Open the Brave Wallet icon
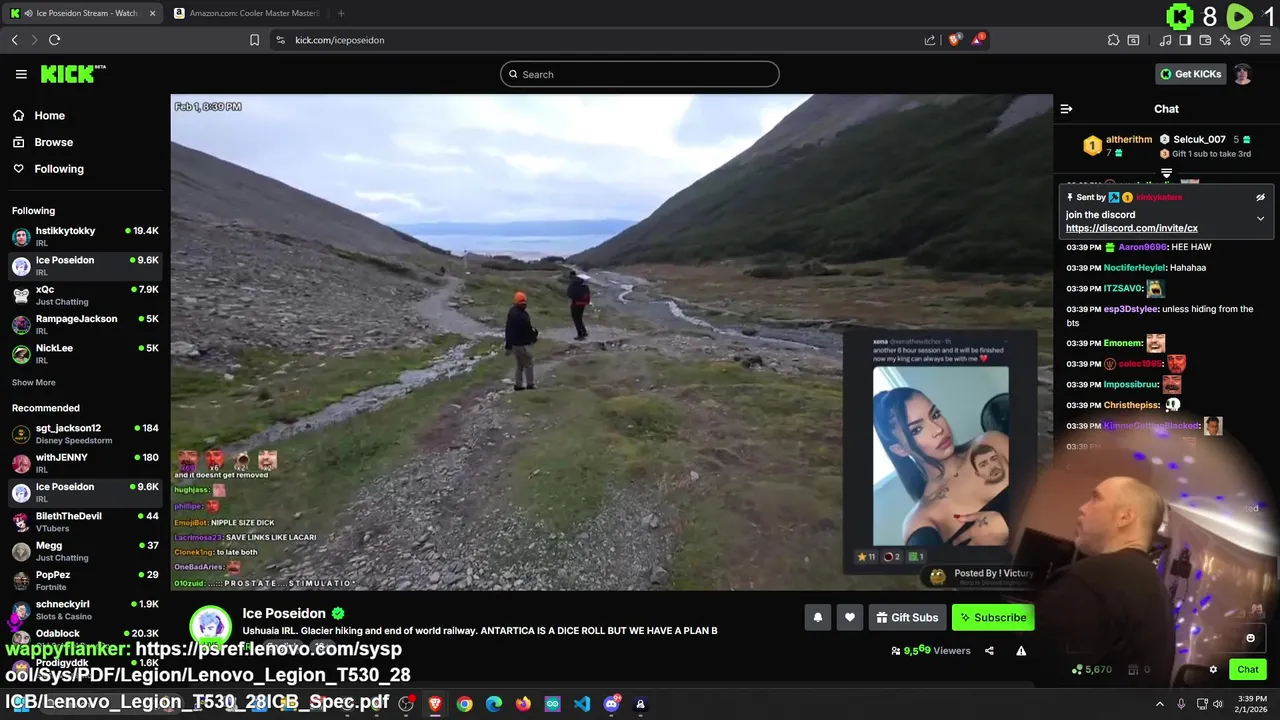Viewport: 1280px width, 720px height. point(1205,40)
